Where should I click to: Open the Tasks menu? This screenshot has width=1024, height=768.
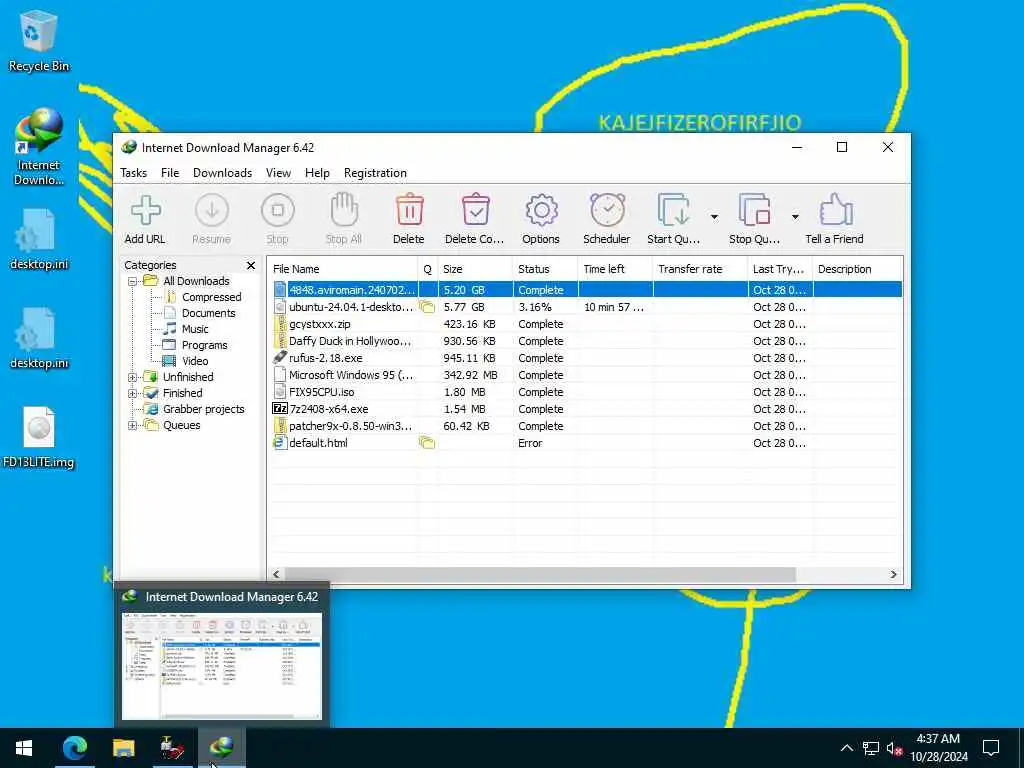pos(133,173)
